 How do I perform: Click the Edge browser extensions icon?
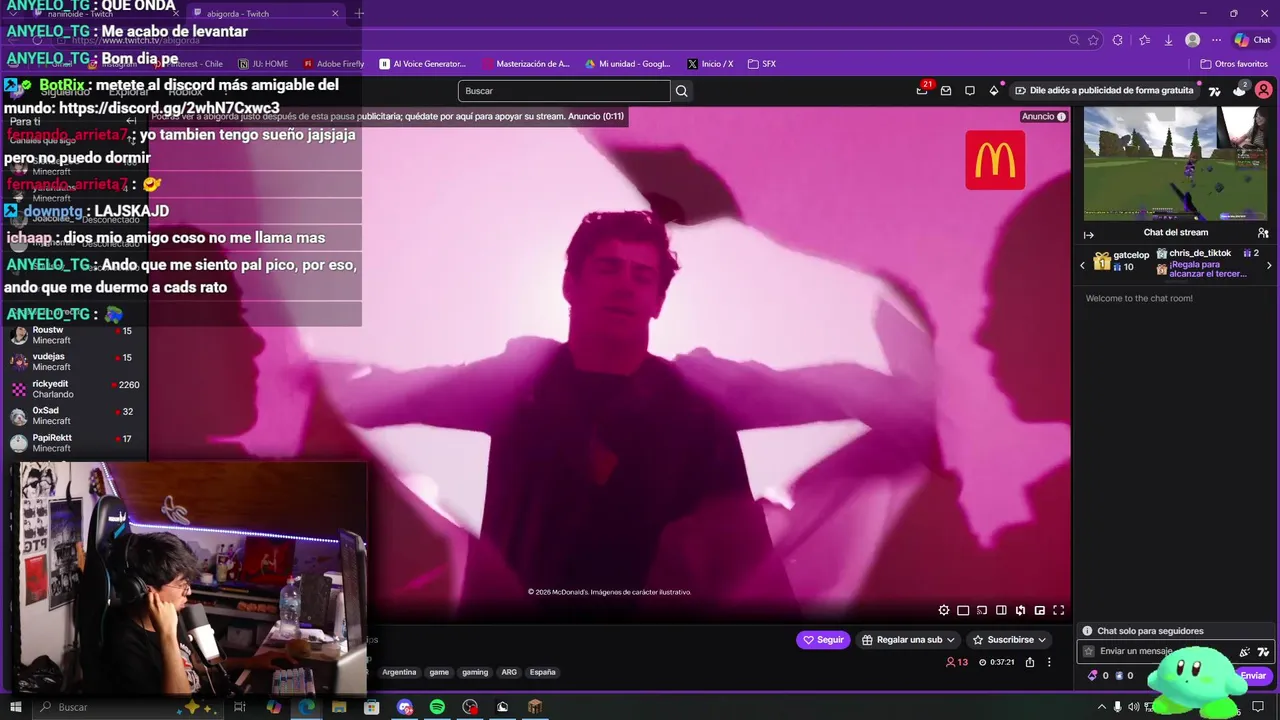(1118, 40)
